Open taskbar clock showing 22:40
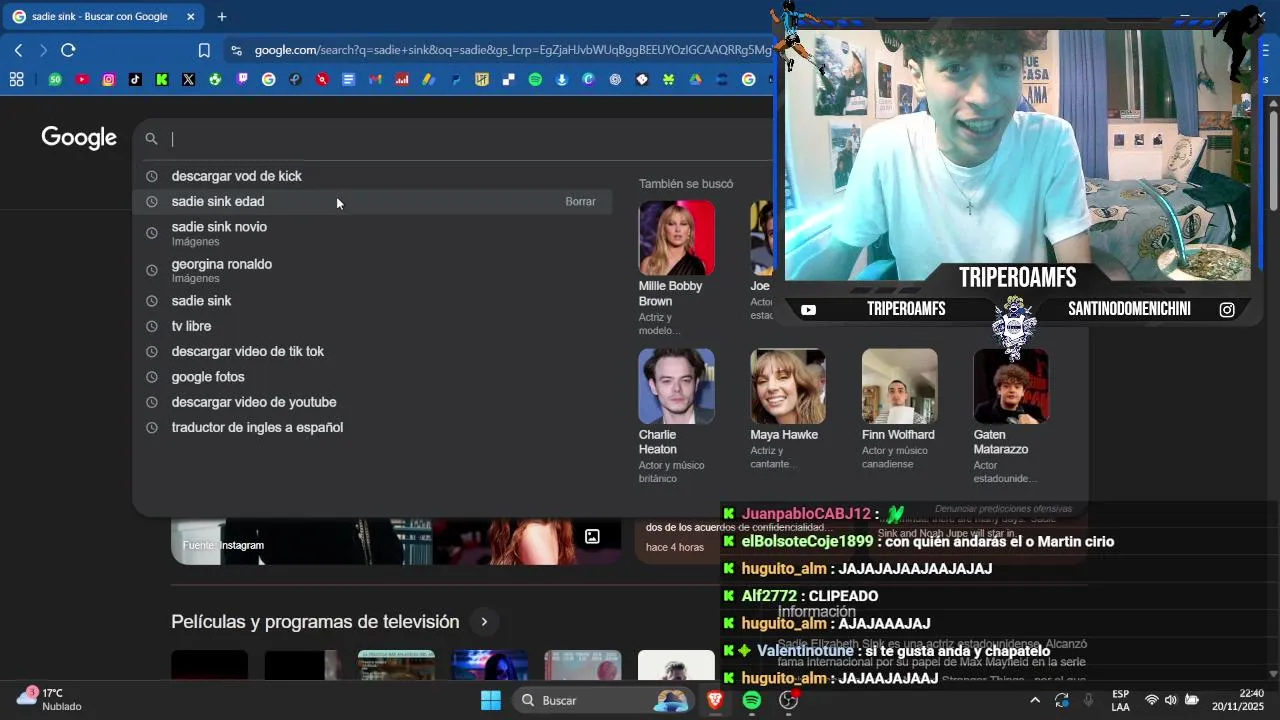Viewport: 1280px width, 720px height. click(x=1238, y=699)
